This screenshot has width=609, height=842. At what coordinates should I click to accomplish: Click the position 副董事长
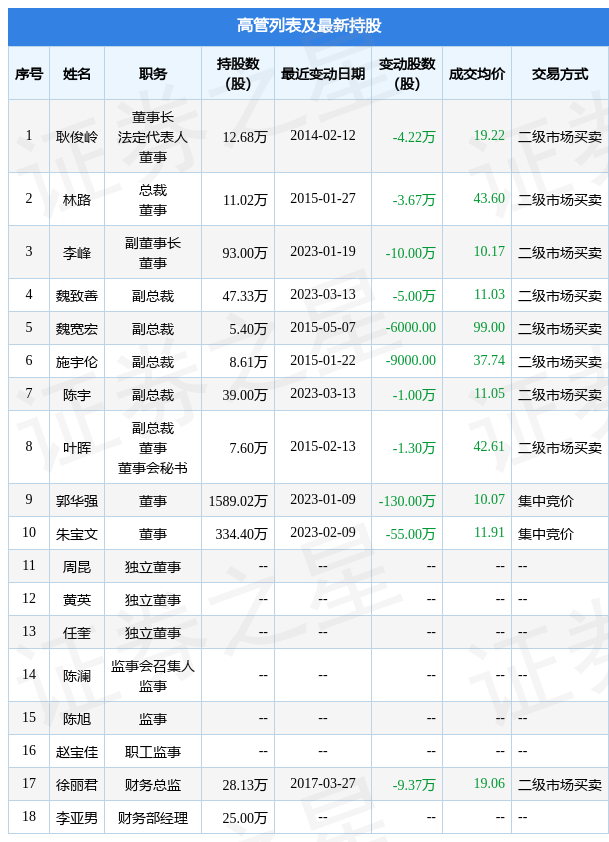click(153, 243)
